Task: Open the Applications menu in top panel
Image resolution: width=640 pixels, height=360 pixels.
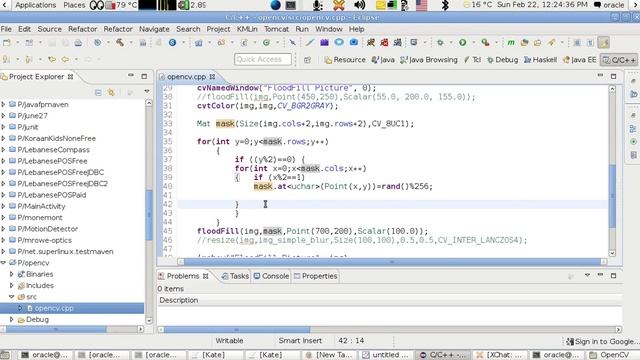Action: [x=36, y=5]
